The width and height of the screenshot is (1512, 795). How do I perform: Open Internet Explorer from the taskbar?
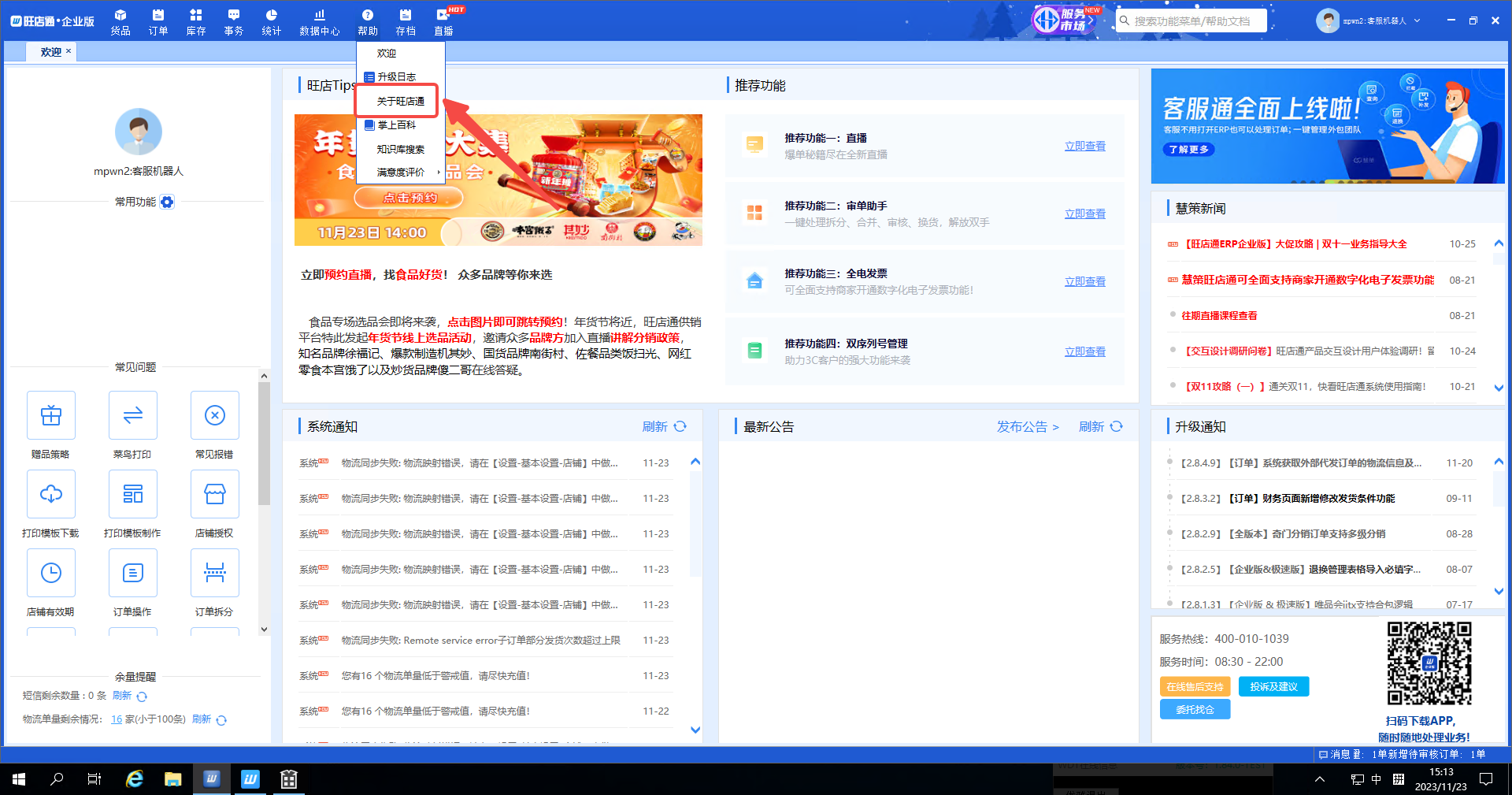tap(135, 779)
